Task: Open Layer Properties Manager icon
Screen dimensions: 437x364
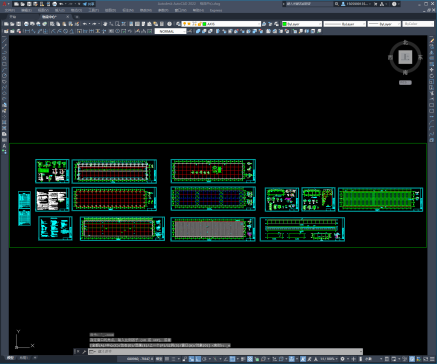Action: [178, 24]
